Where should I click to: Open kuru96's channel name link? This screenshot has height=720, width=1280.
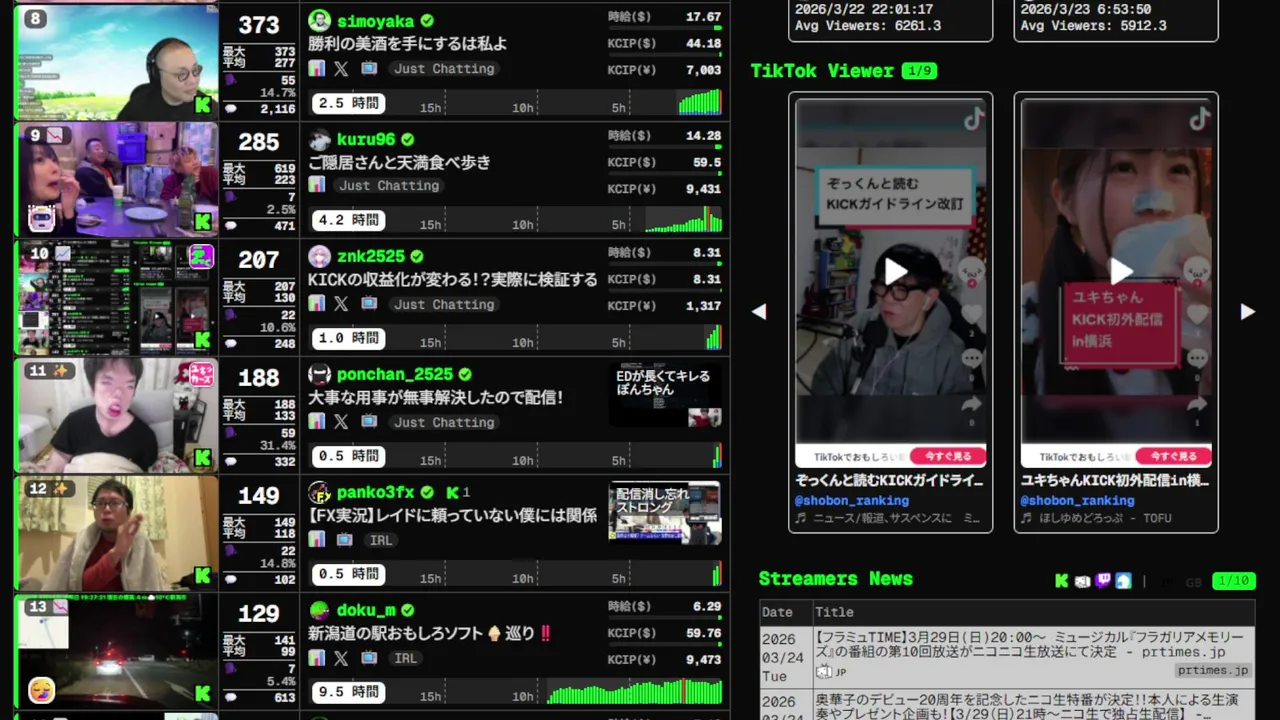(x=366, y=139)
